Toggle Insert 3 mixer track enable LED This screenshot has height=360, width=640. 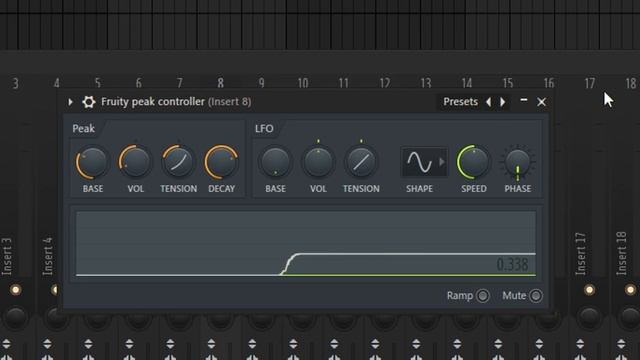pyautogui.click(x=16, y=290)
